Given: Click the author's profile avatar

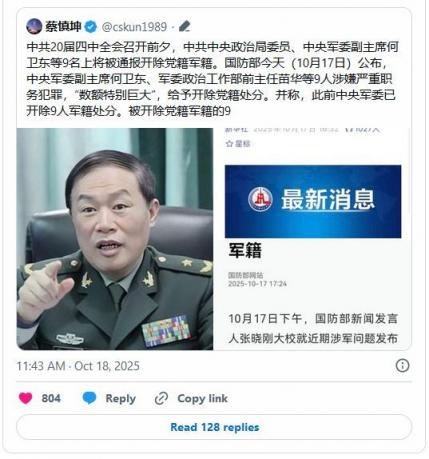Looking at the screenshot, I should tap(34, 26).
